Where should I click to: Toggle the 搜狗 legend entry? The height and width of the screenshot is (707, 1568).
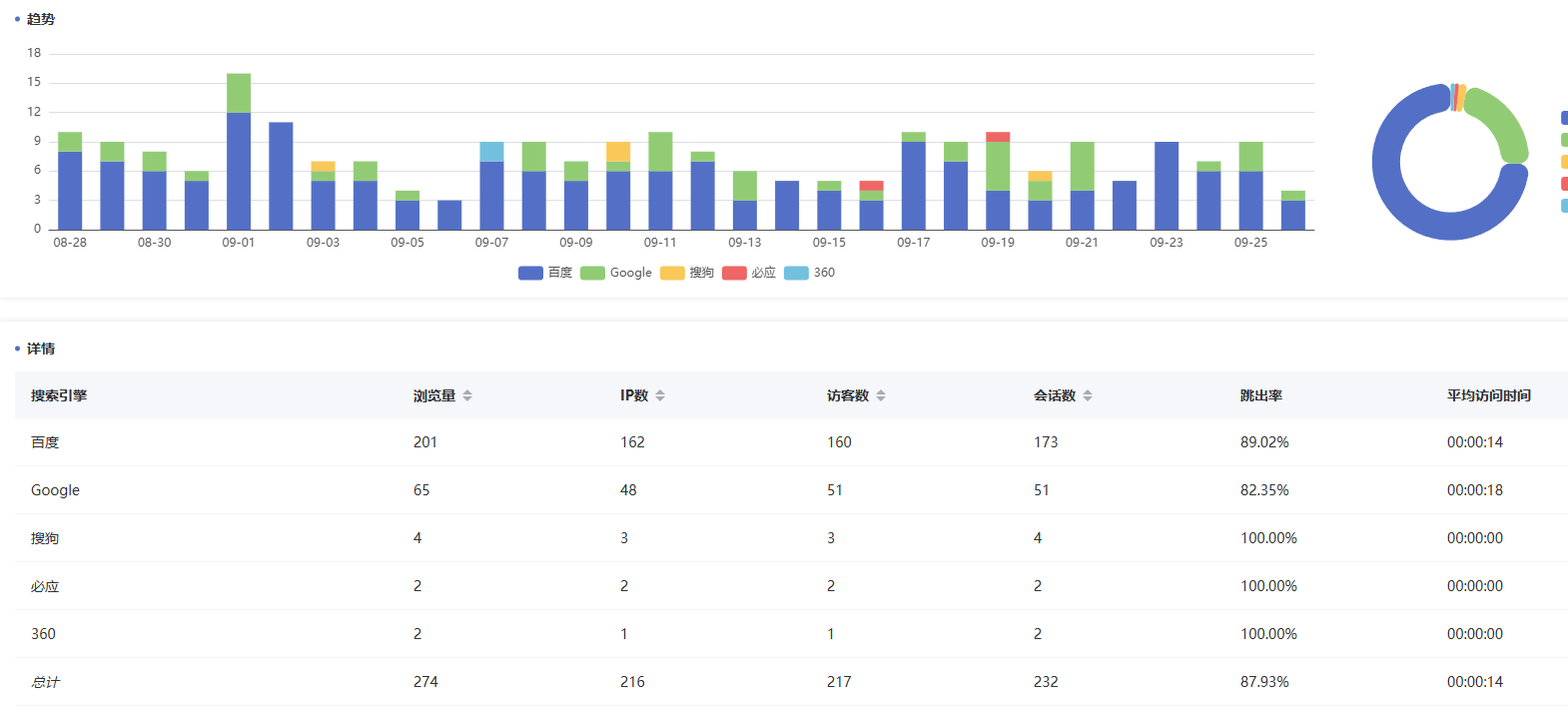687,273
